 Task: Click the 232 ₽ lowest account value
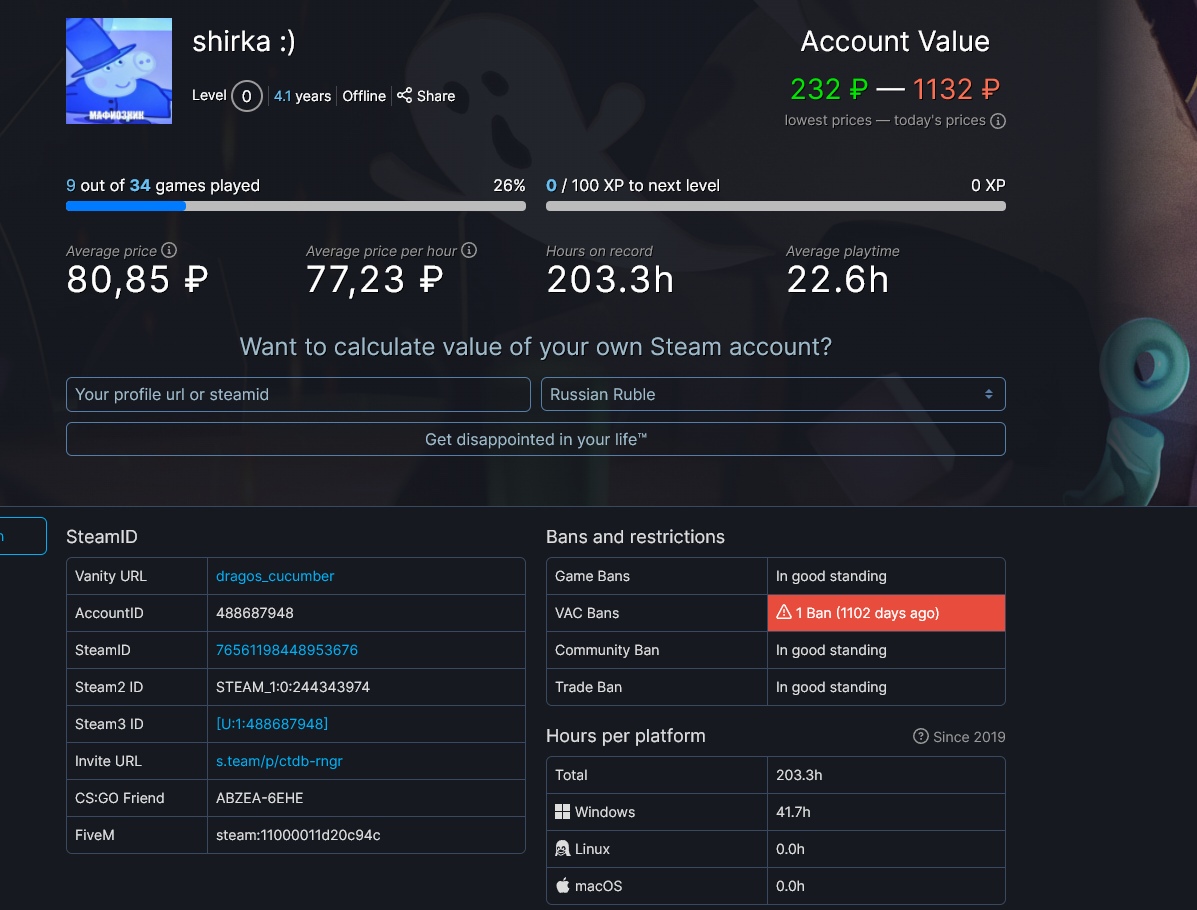click(828, 89)
